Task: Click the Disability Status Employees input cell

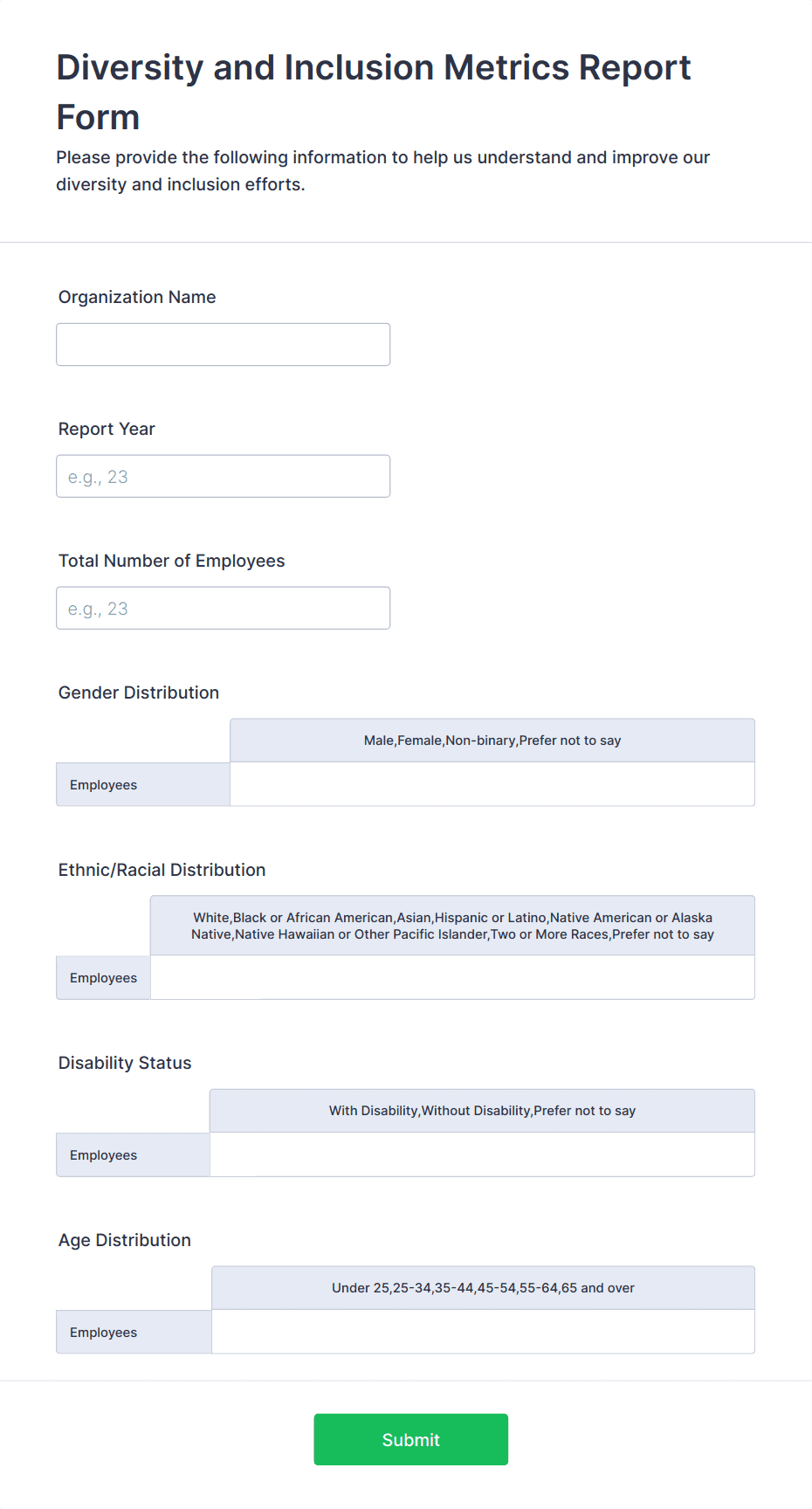Action: pyautogui.click(x=482, y=1154)
